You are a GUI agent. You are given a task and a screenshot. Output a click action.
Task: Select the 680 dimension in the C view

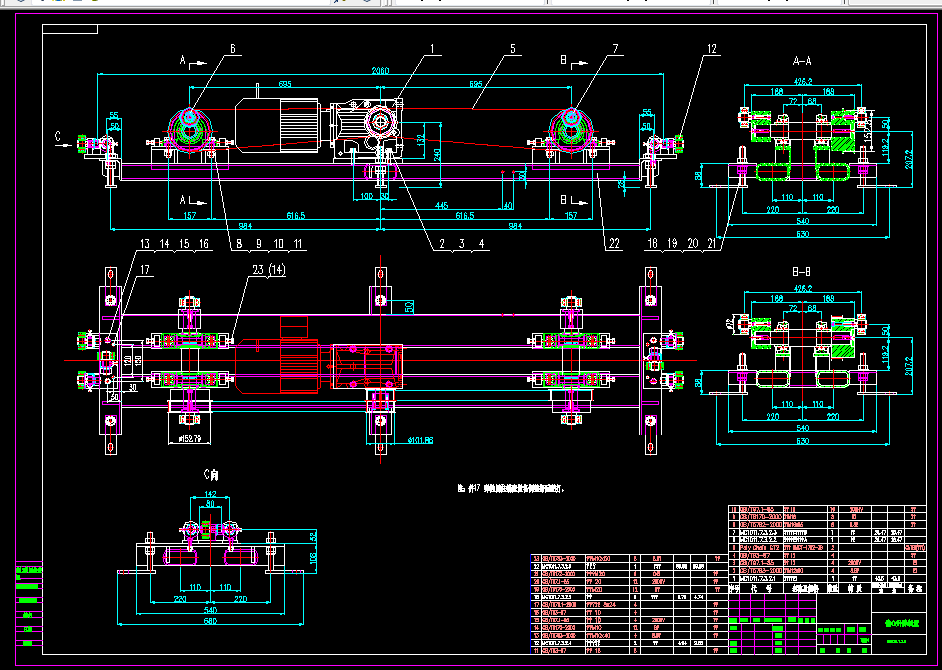coord(210,621)
